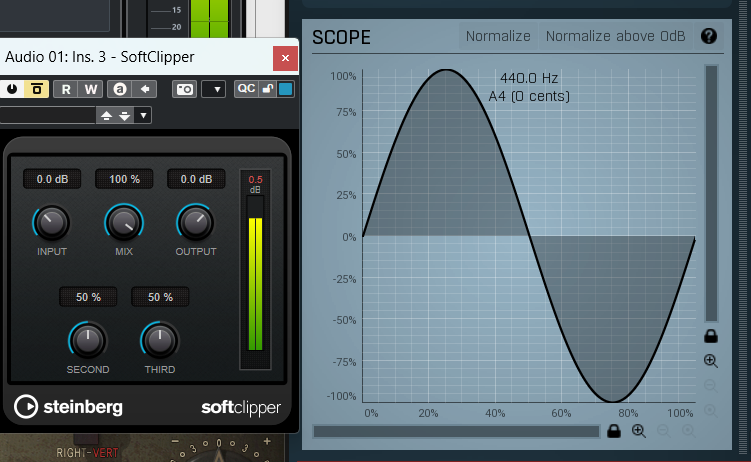Enable Write automation W button
Image resolution: width=751 pixels, height=462 pixels.
coord(91,89)
